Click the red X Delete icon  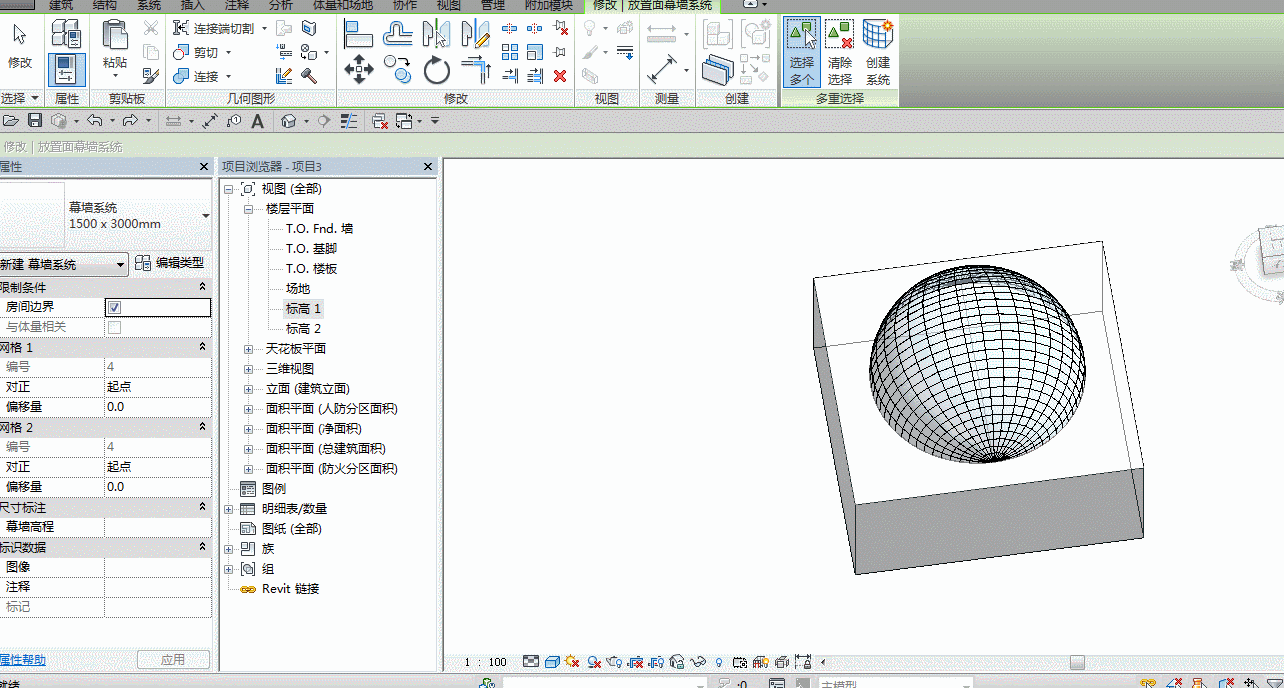click(560, 75)
